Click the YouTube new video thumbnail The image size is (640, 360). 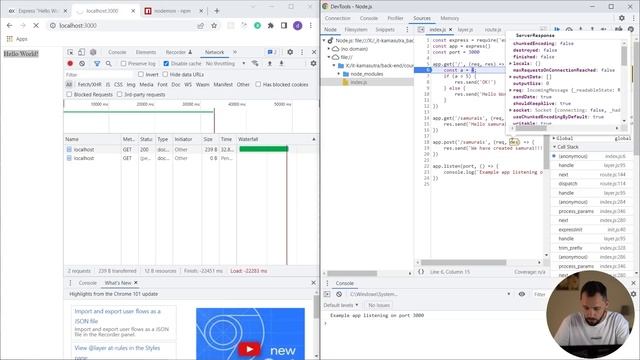click(250, 334)
